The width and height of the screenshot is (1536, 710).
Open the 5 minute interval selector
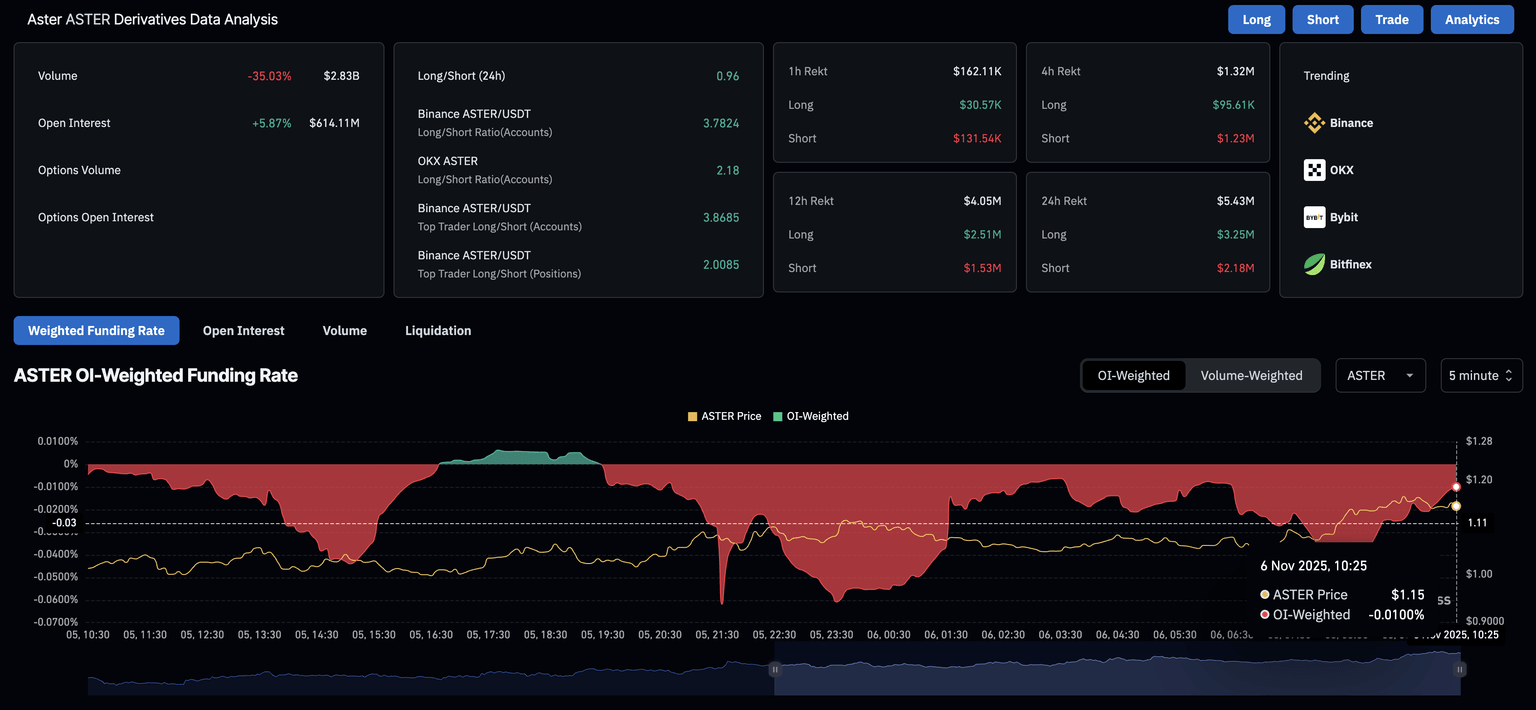(x=1480, y=376)
